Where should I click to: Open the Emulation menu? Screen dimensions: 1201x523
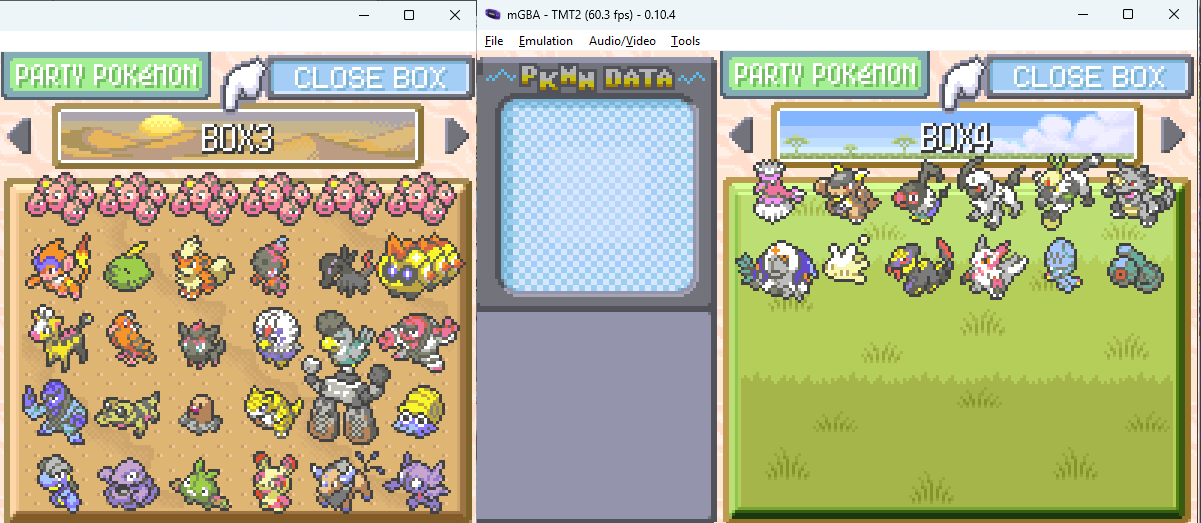pos(546,41)
